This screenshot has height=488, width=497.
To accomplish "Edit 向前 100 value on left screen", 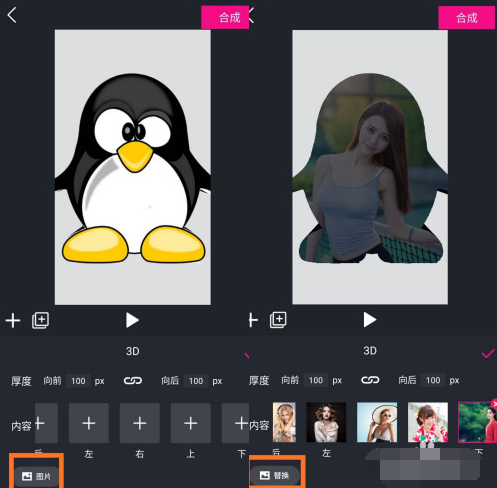I will click(78, 381).
